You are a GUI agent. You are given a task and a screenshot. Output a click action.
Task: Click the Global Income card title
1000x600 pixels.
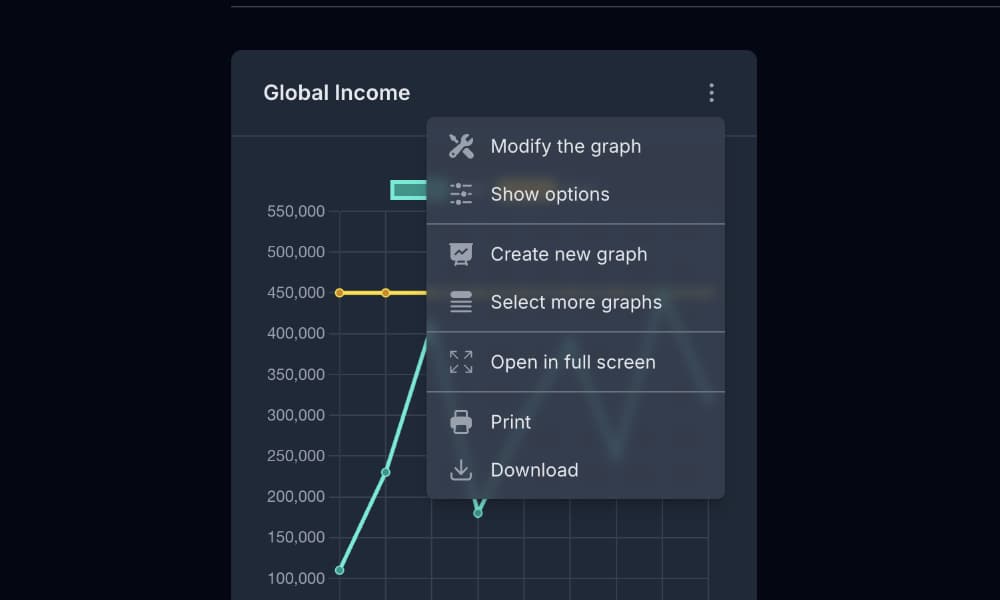click(336, 93)
